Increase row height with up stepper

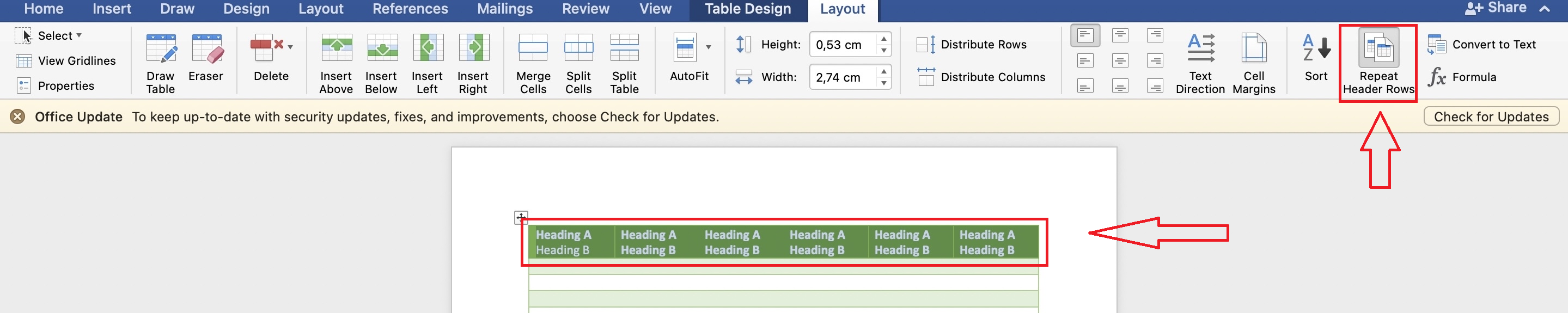[884, 39]
